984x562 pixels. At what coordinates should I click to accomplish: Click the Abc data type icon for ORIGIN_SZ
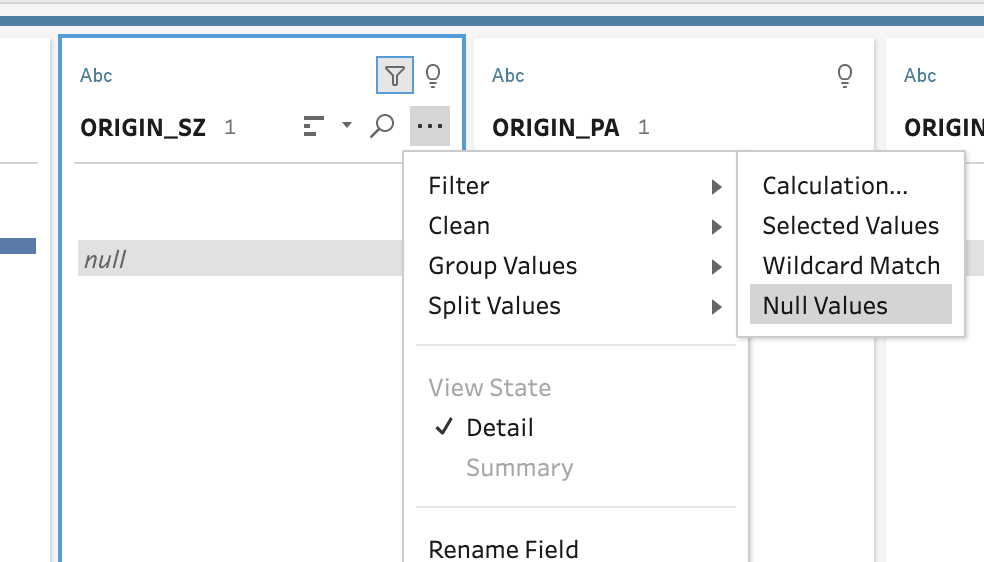coord(97,76)
